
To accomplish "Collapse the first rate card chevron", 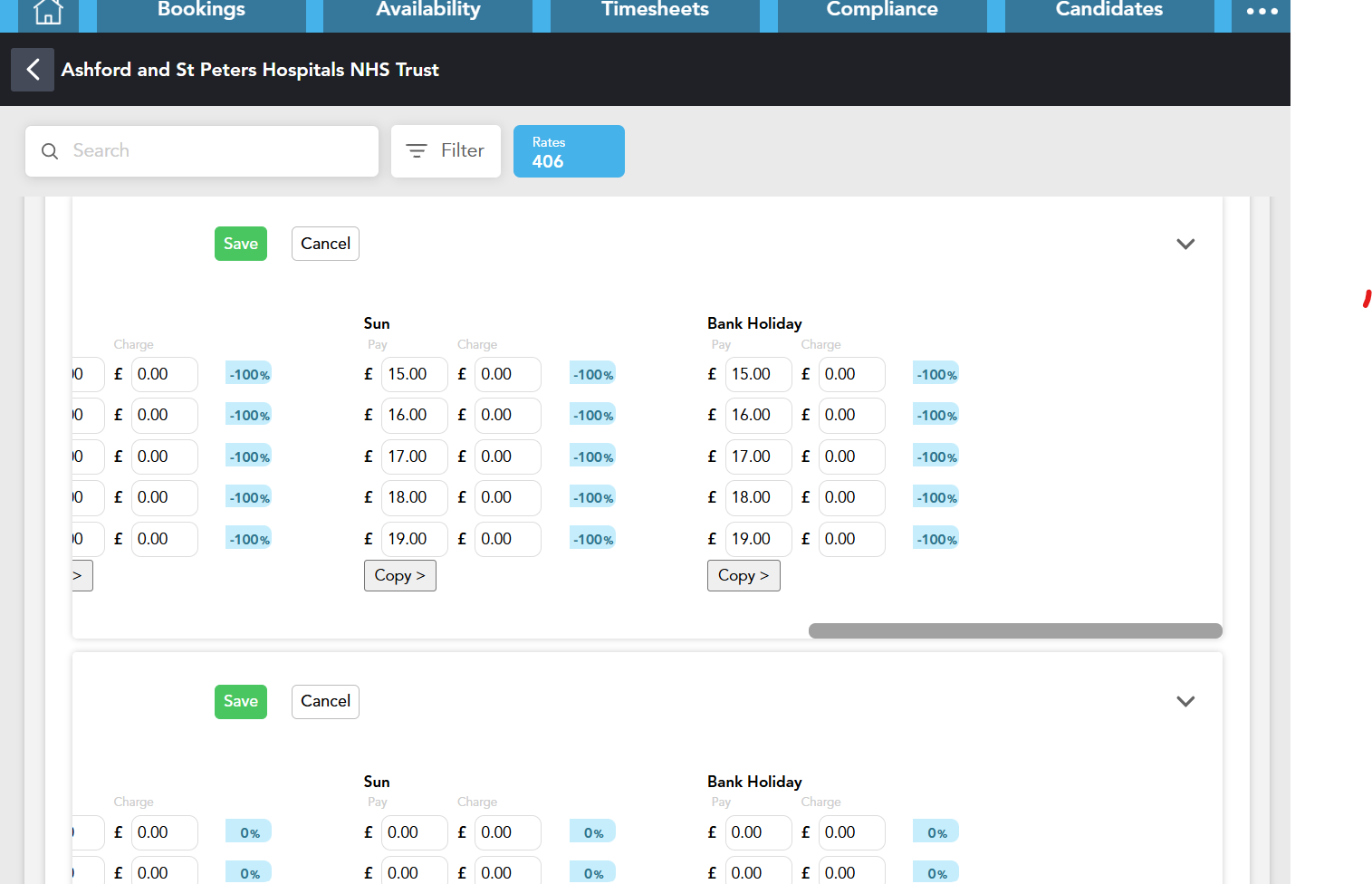I will pos(1185,244).
